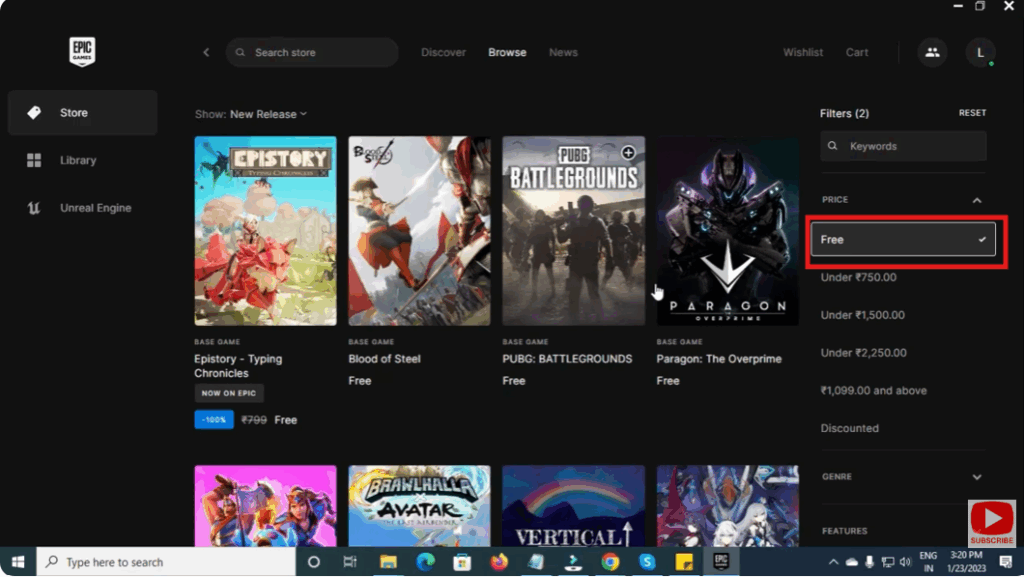1024x577 pixels.
Task: Click the Epic Games logo
Action: pyautogui.click(x=82, y=50)
